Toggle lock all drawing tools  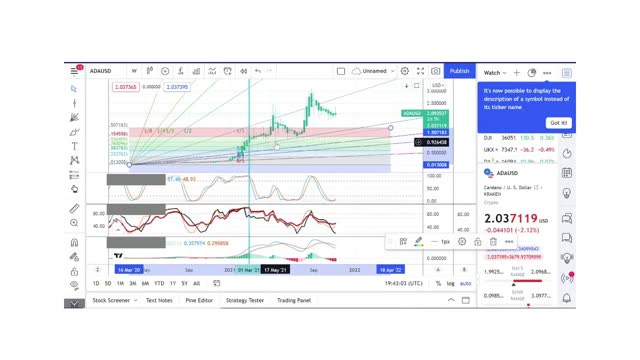click(74, 271)
